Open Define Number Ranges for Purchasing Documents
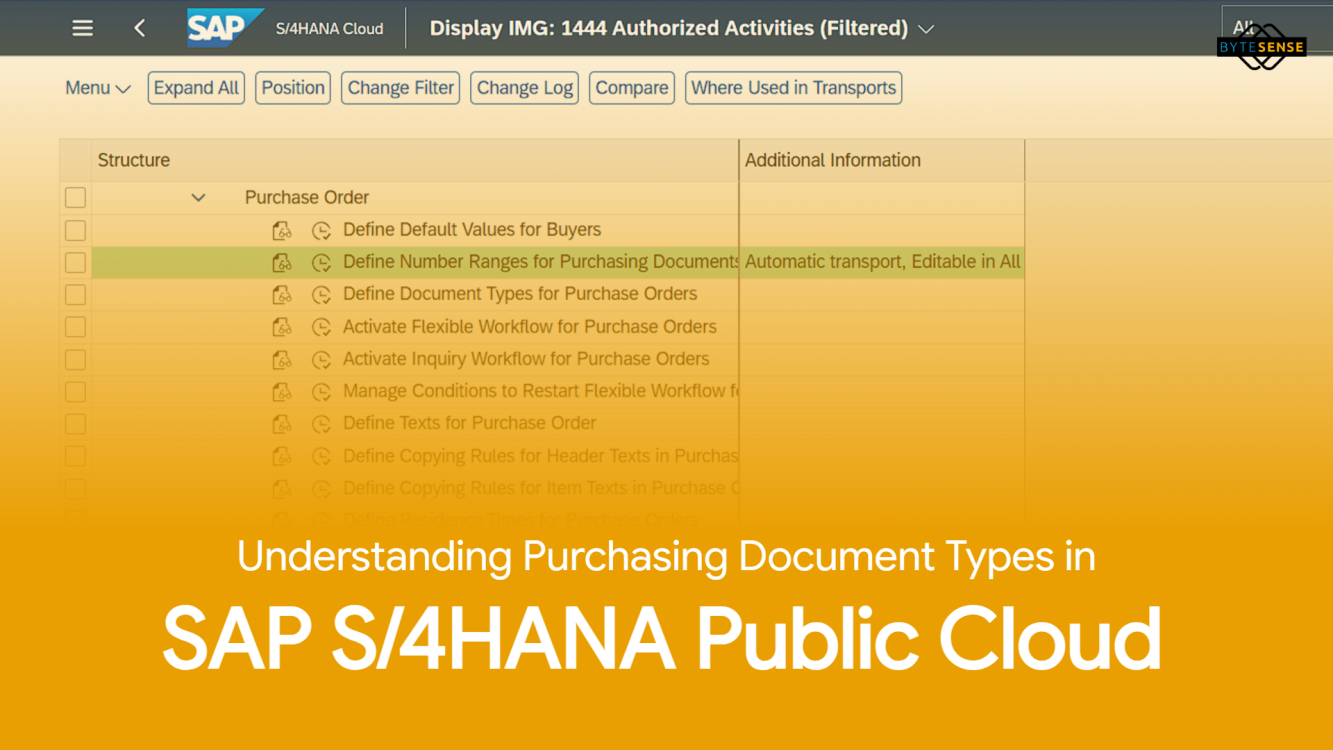Image resolution: width=1333 pixels, height=750 pixels. (540, 262)
